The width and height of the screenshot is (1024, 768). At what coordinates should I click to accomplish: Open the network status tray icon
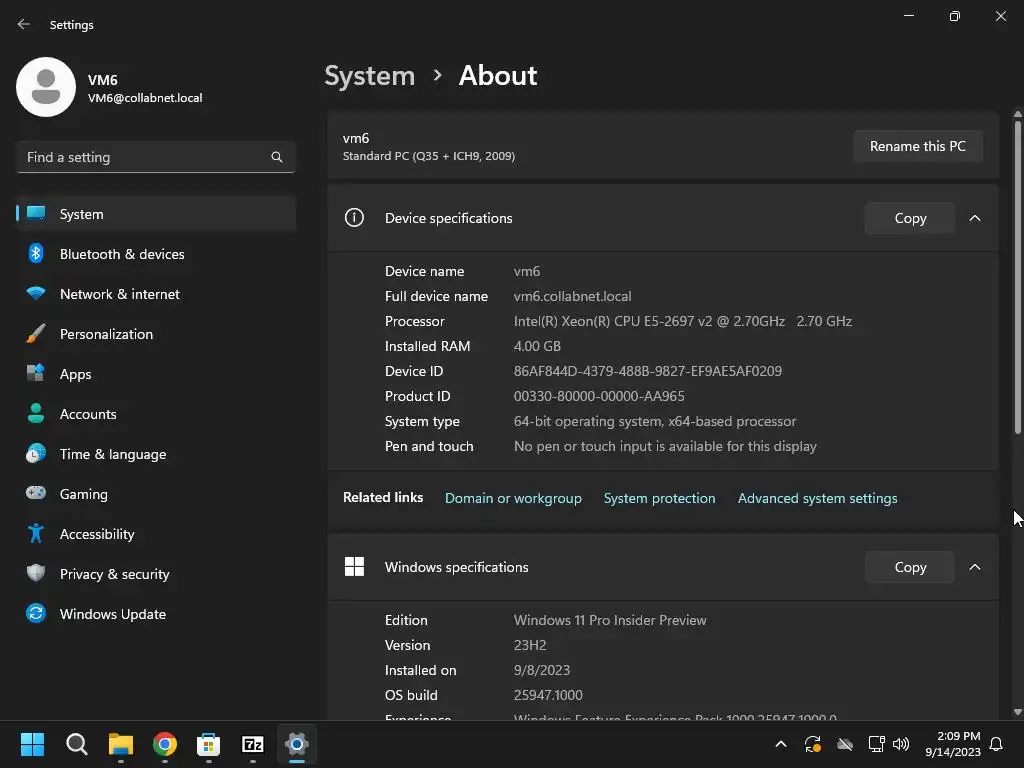point(876,744)
